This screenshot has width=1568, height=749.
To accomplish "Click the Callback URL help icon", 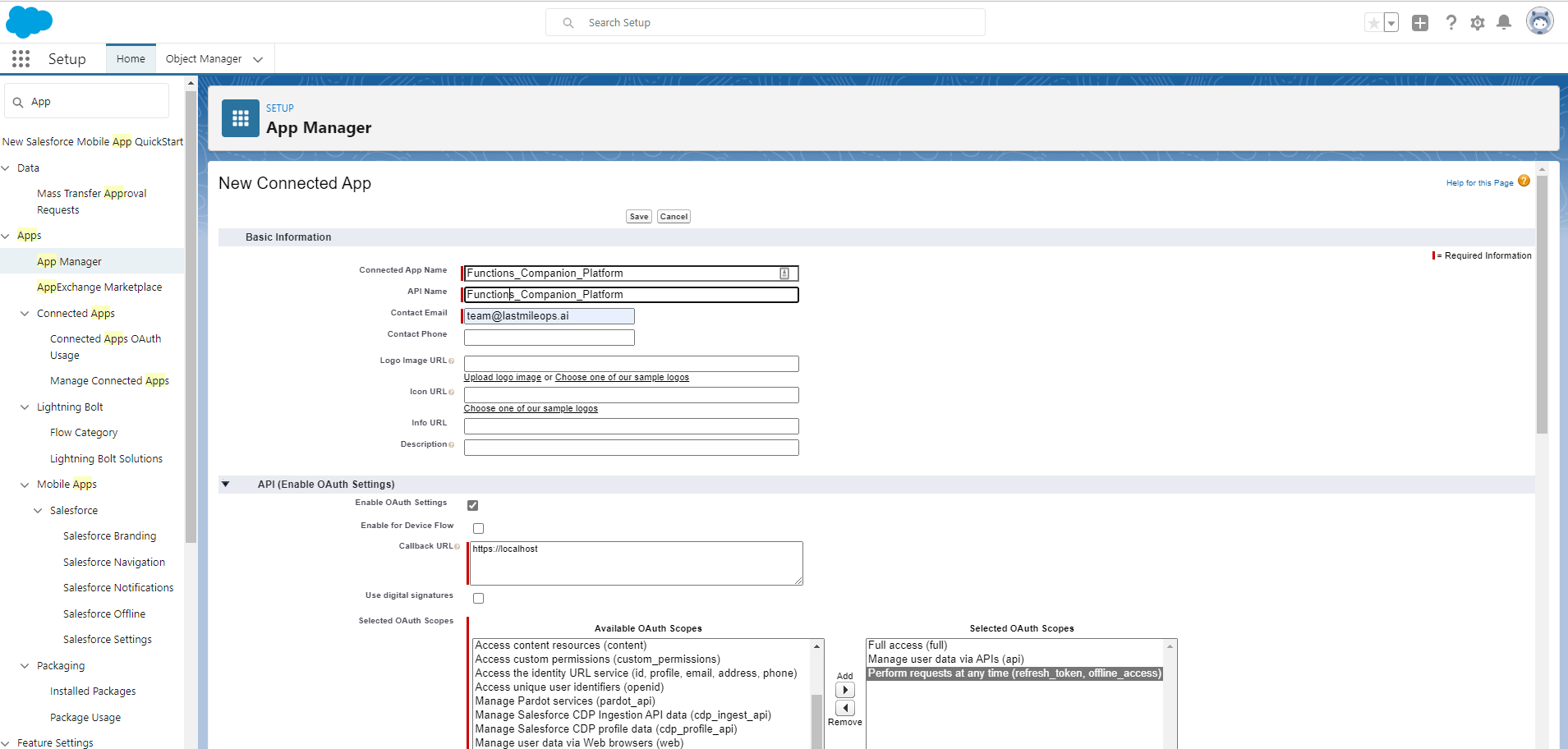I will (x=457, y=546).
